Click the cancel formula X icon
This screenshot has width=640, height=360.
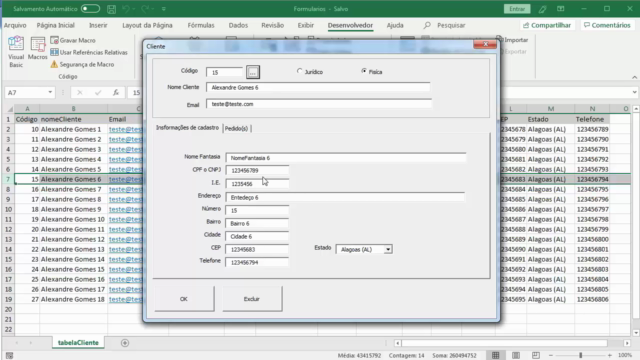click(x=80, y=93)
